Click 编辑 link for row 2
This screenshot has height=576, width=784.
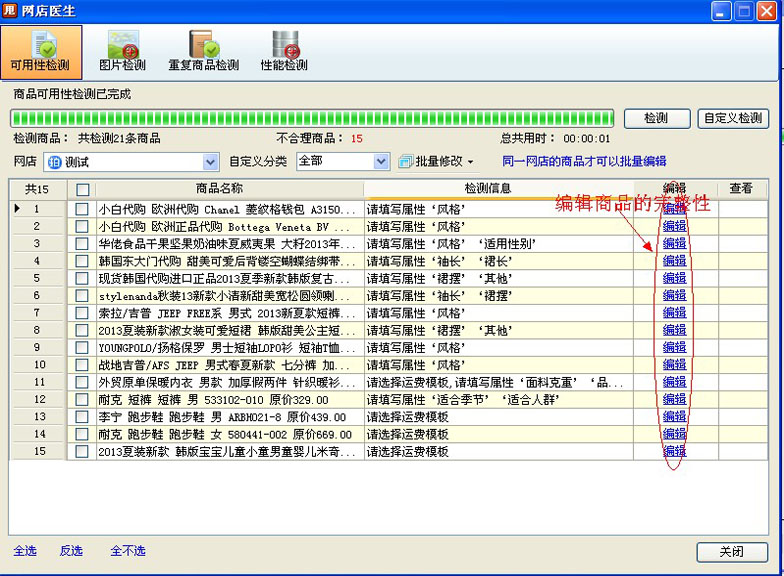[674, 226]
